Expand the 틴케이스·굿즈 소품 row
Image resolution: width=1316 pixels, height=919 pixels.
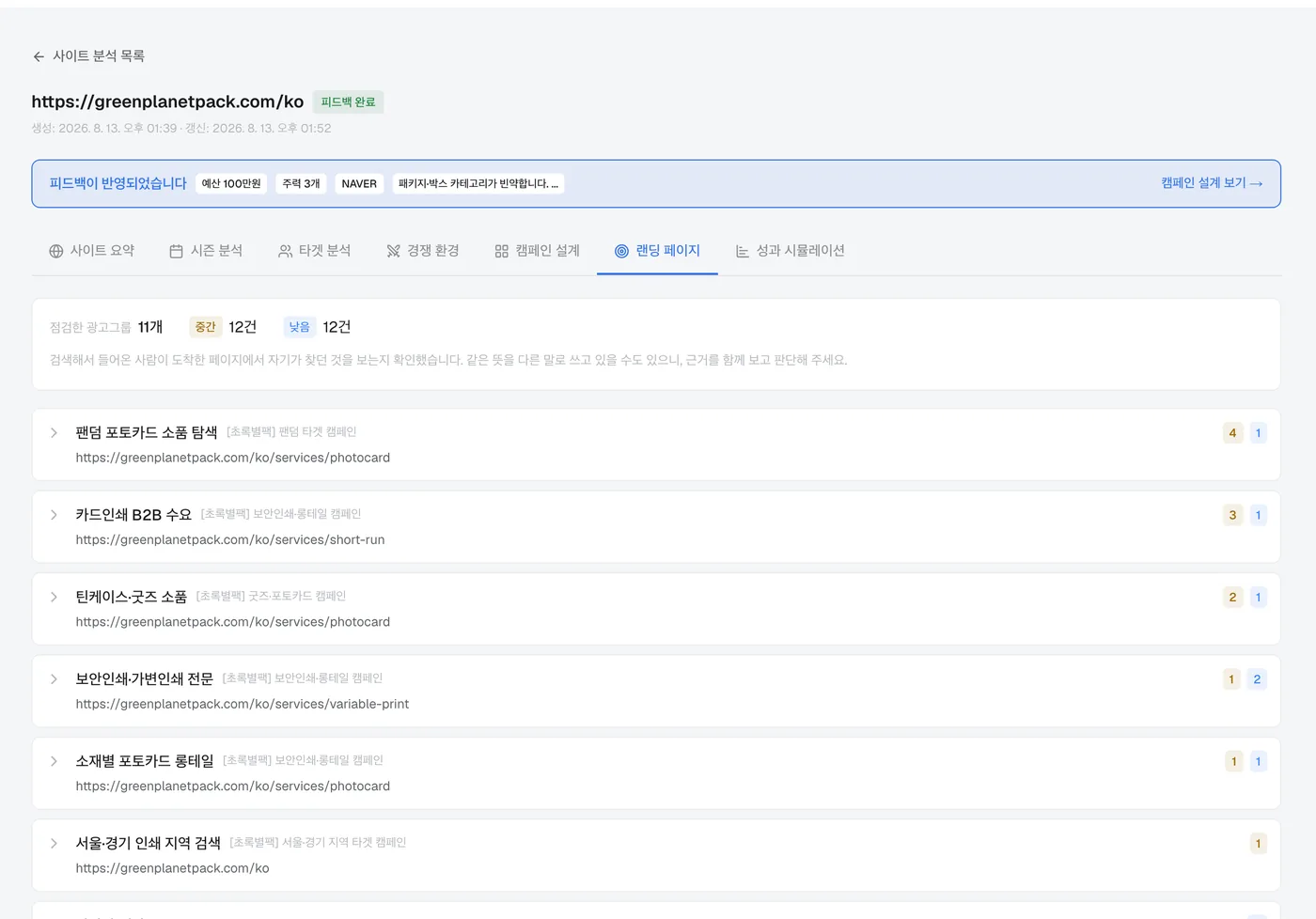656,609
